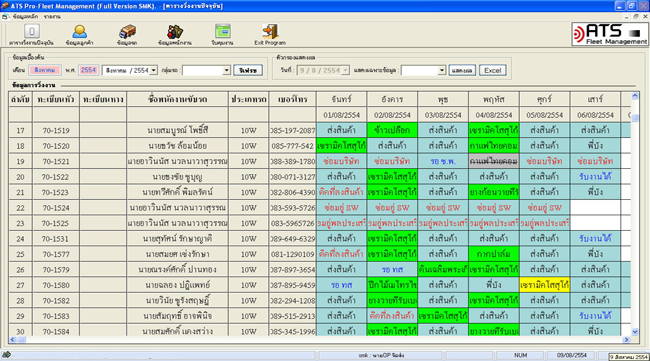The width and height of the screenshot is (650, 361).
Task: Select the จันทร์ day column header
Action: (342, 99)
